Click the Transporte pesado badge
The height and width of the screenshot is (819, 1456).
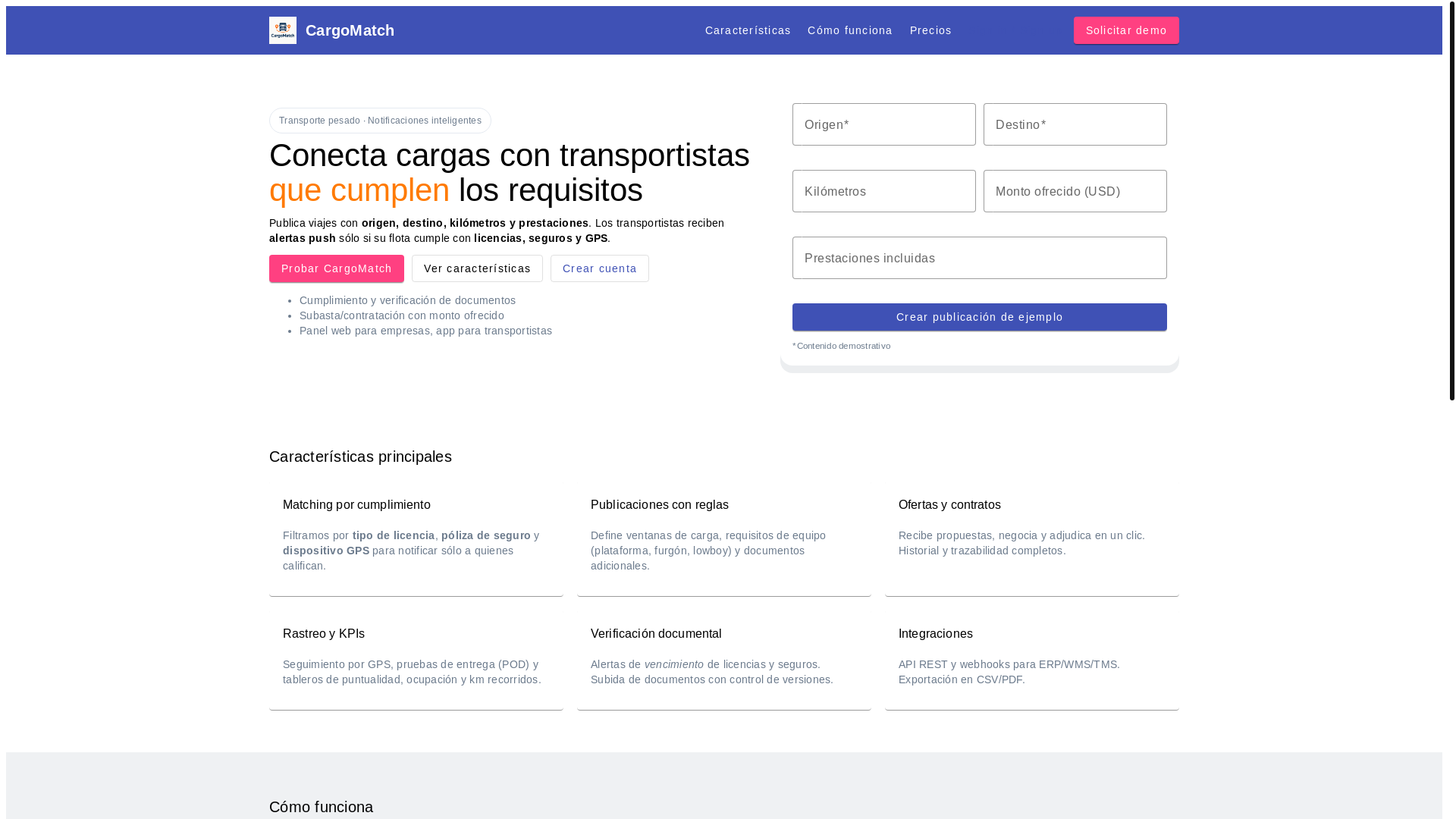(x=380, y=121)
